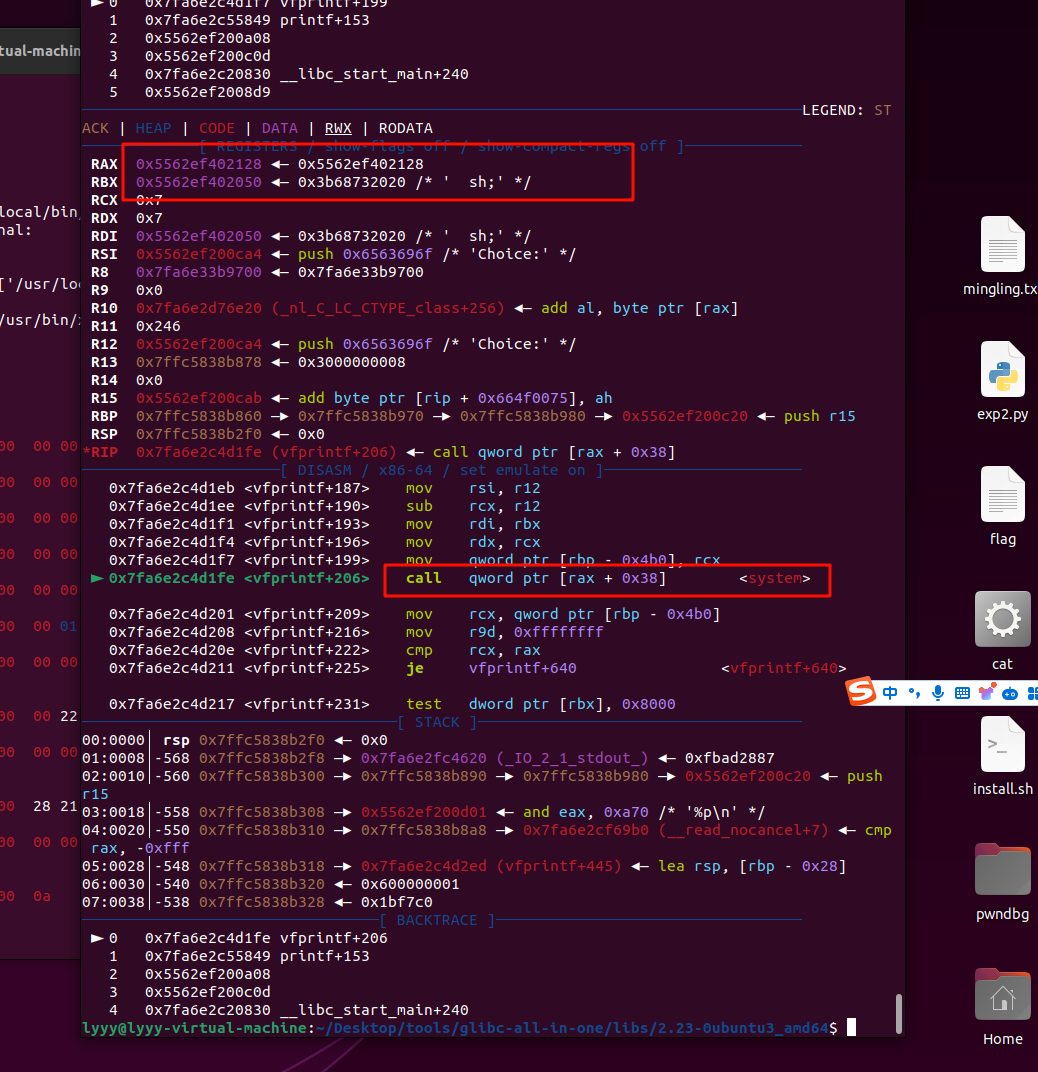Click the R15 value 0x5562ef200cab
This screenshot has height=1072, width=1038.
pos(198,398)
